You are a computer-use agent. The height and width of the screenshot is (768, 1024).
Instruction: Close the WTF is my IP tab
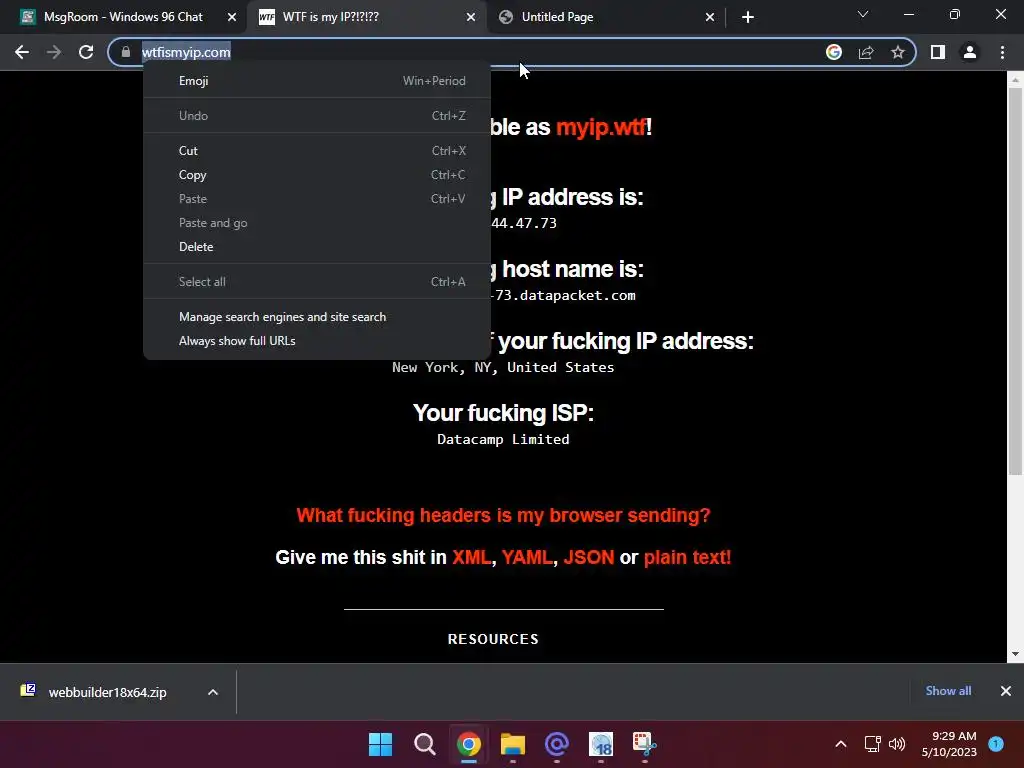(471, 17)
